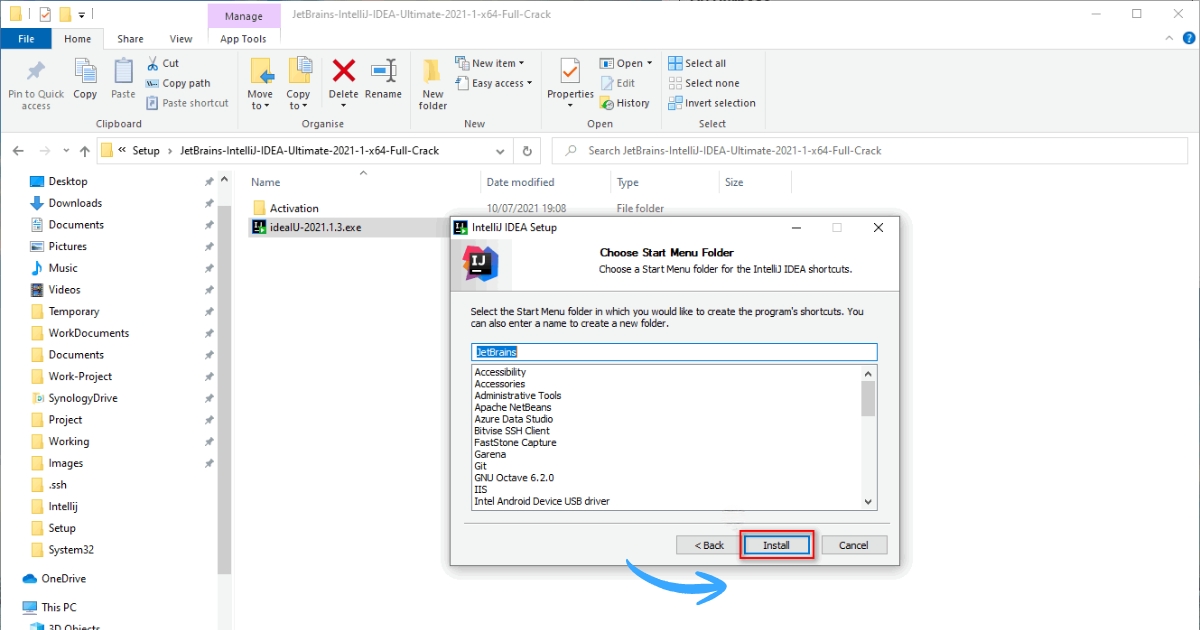This screenshot has width=1200, height=630.
Task: Click the Manage contextual tab
Action: [x=243, y=16]
